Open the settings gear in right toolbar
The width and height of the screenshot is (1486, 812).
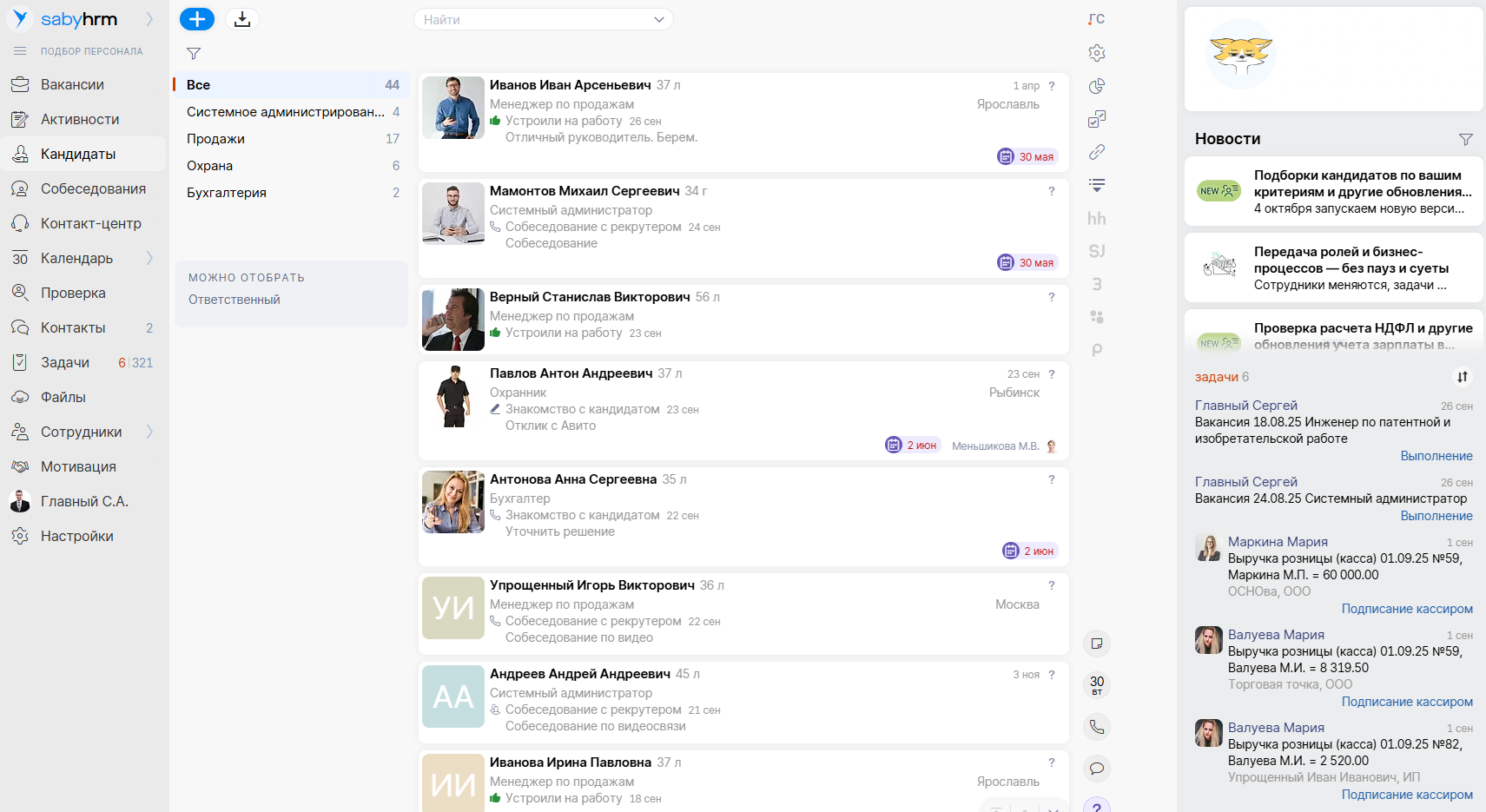pyautogui.click(x=1097, y=53)
